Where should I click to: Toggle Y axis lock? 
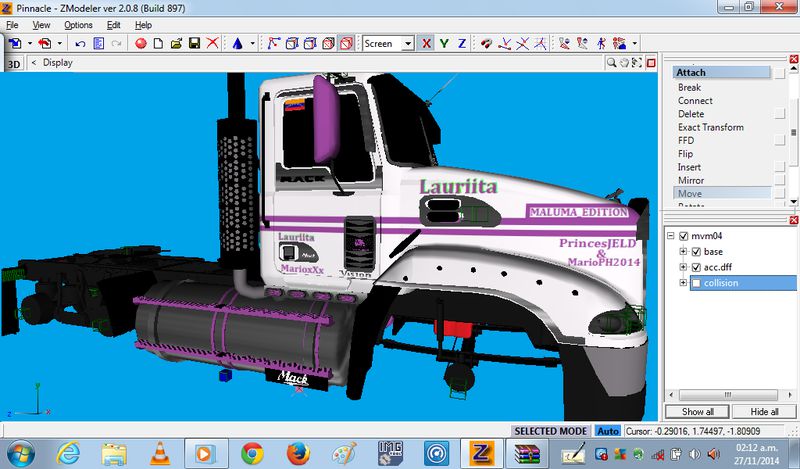pos(444,44)
